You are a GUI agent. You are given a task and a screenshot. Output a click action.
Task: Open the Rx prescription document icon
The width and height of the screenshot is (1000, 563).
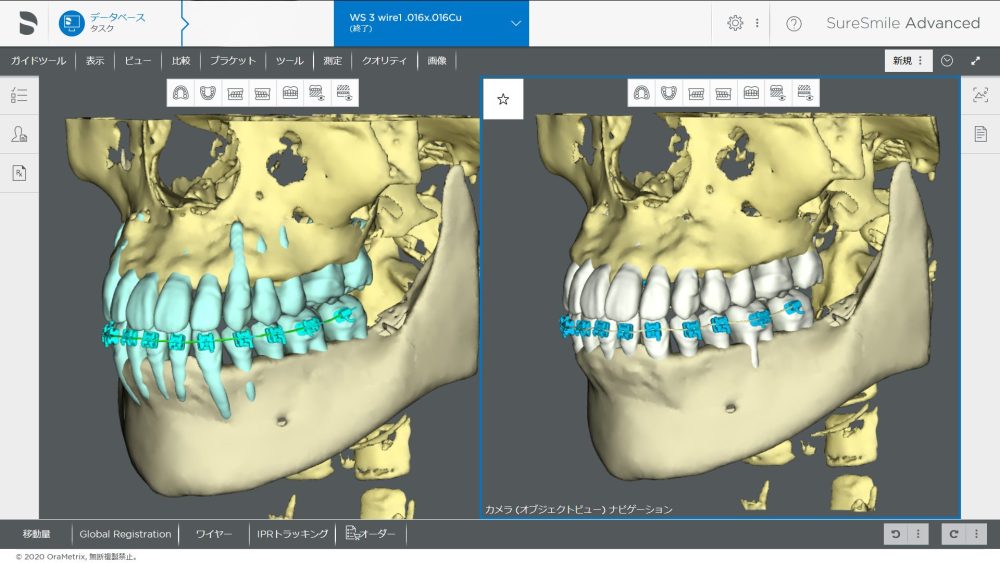click(x=19, y=173)
